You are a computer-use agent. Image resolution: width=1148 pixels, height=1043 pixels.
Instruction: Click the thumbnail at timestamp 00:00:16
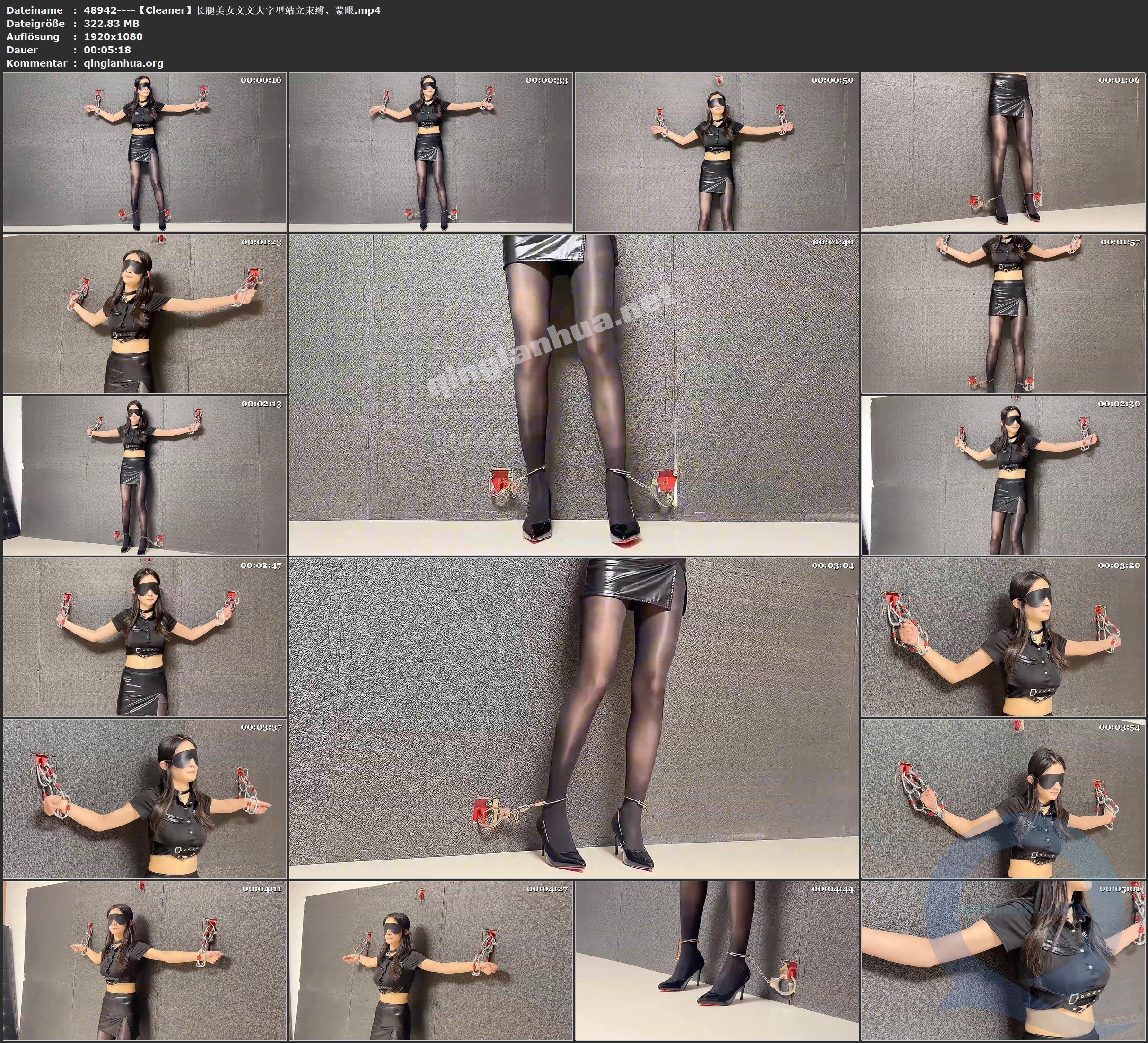click(x=145, y=152)
